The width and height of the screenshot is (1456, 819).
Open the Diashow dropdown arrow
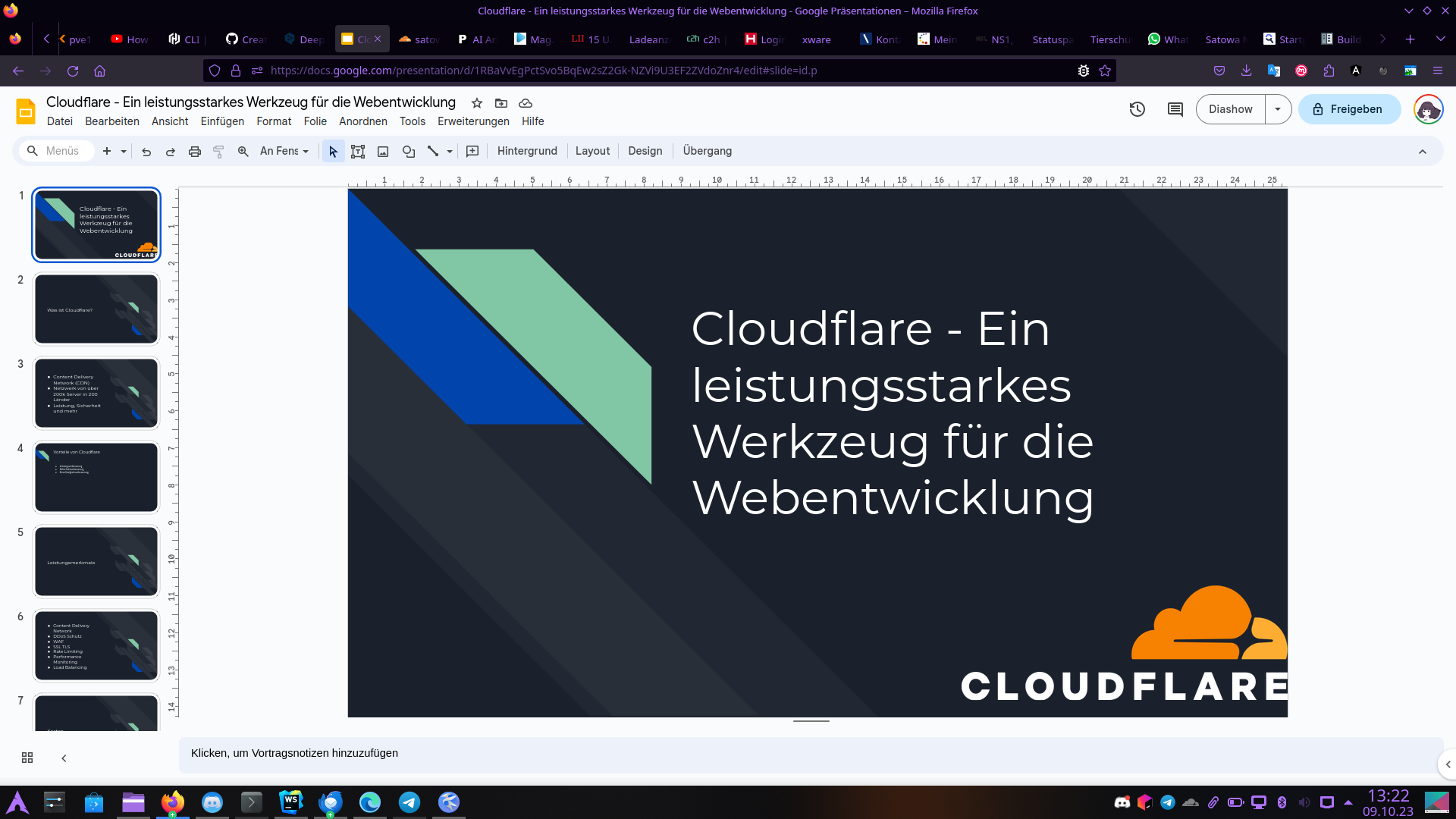(1279, 108)
